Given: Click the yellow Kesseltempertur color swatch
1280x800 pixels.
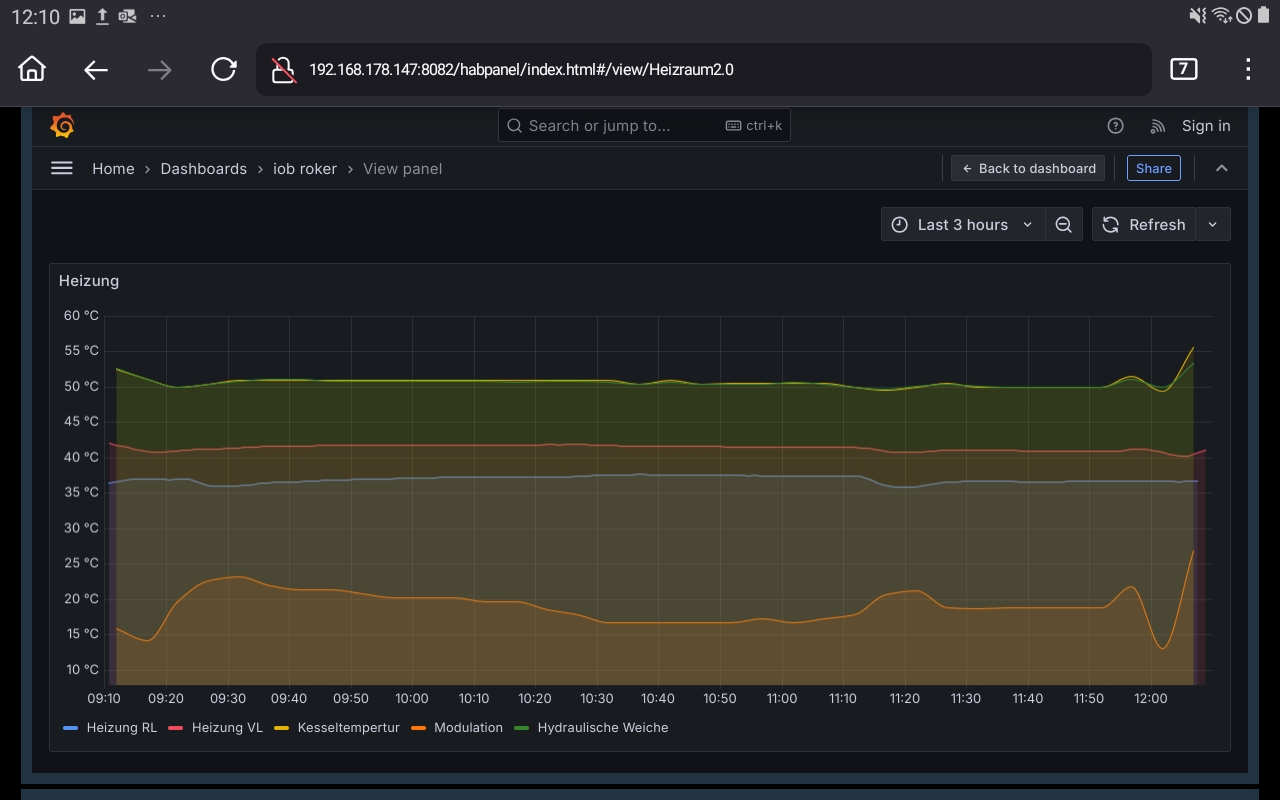Looking at the screenshot, I should click(281, 728).
